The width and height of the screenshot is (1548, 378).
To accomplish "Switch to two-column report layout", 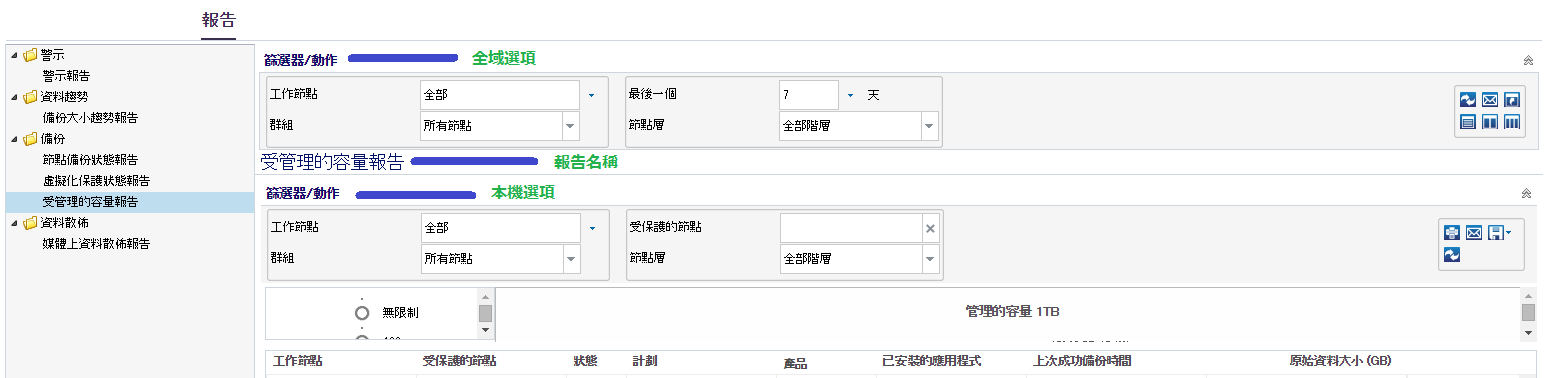I will tap(1489, 122).
